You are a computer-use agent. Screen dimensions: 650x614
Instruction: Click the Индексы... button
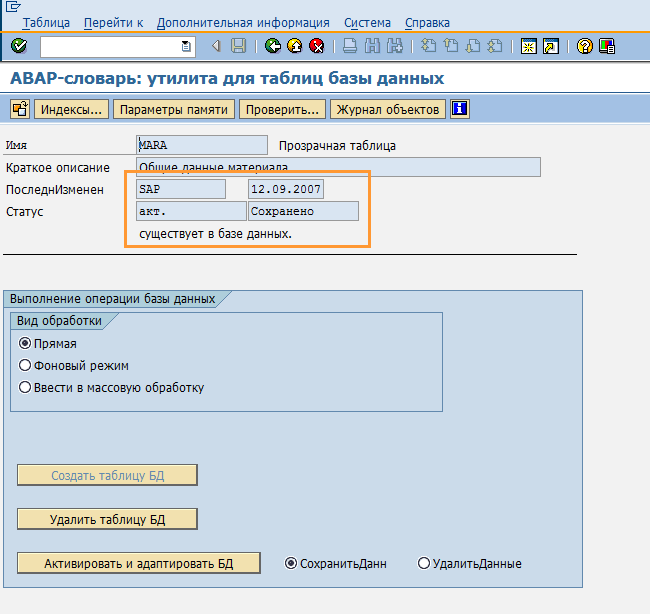(x=71, y=109)
